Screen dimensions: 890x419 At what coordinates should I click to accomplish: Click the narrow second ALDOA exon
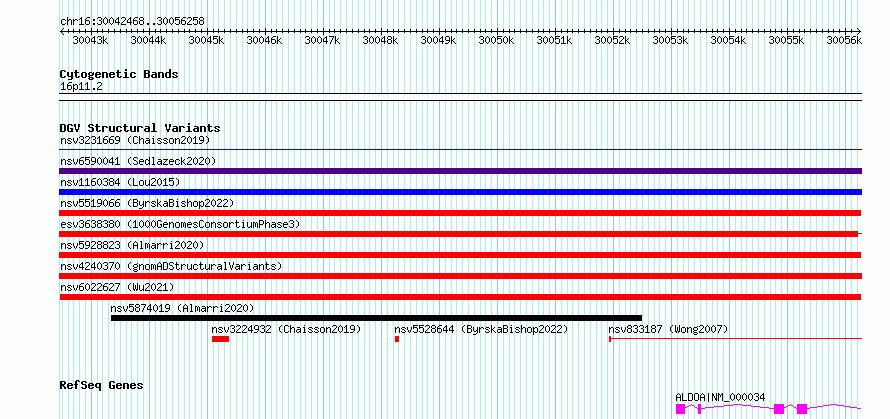point(700,409)
